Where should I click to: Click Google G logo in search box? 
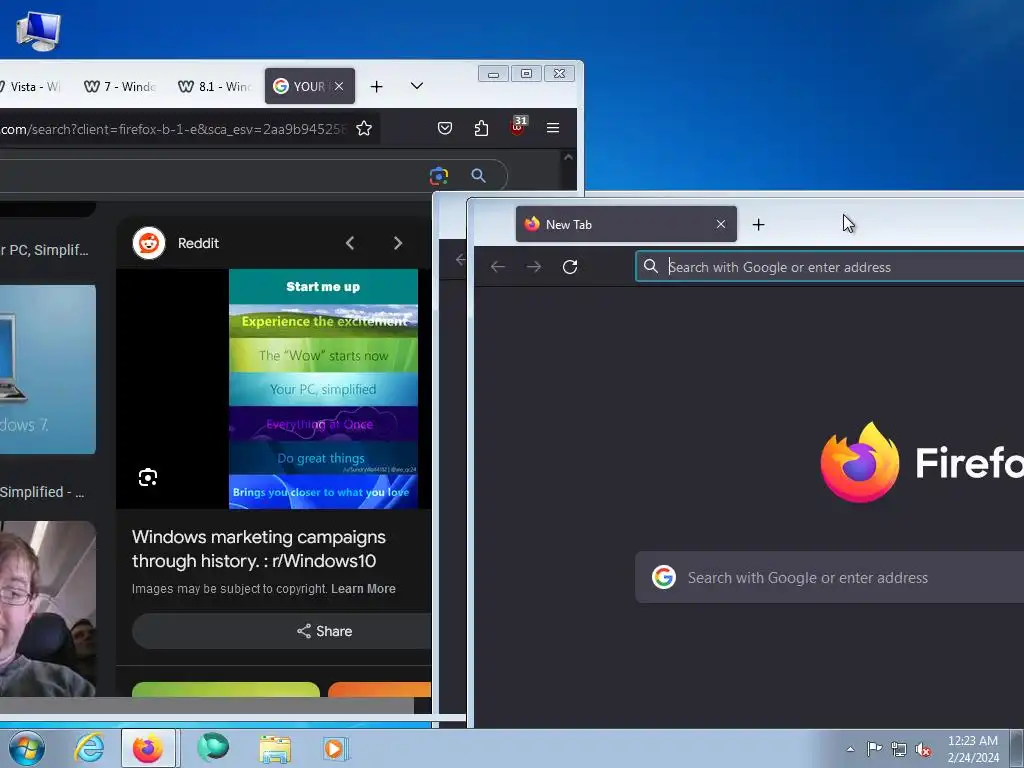[x=664, y=577]
